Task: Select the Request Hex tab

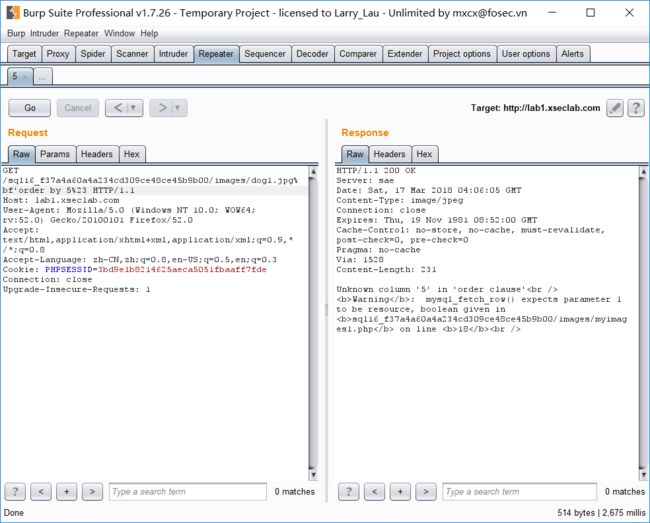Action: coord(132,154)
